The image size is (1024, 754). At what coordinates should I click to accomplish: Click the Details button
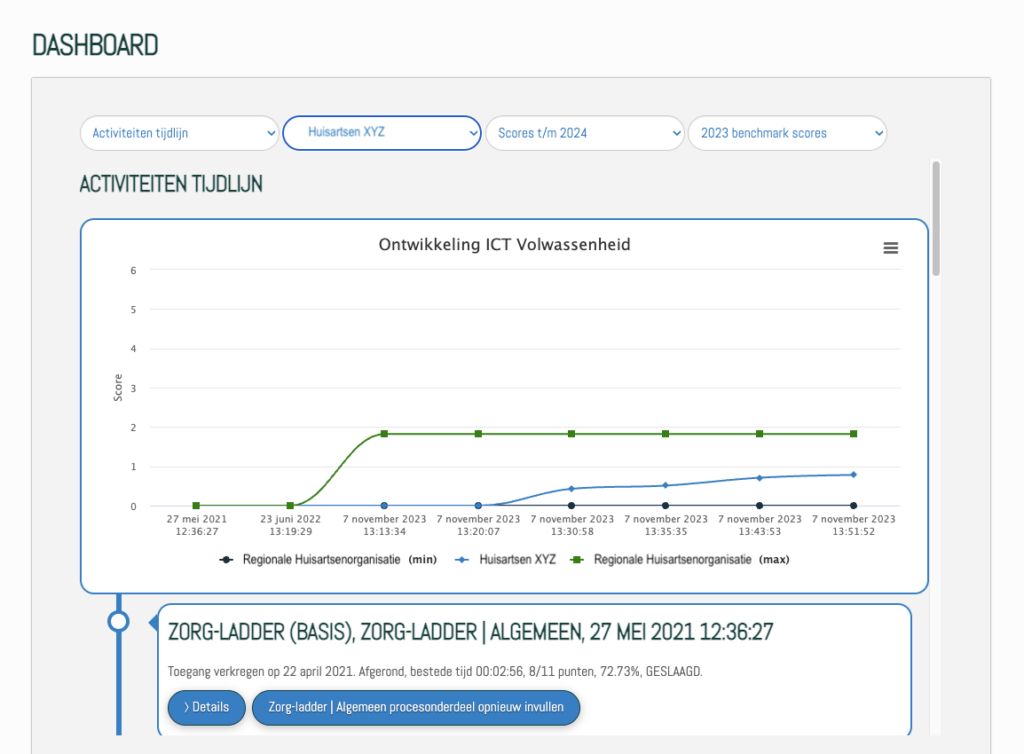coord(206,707)
